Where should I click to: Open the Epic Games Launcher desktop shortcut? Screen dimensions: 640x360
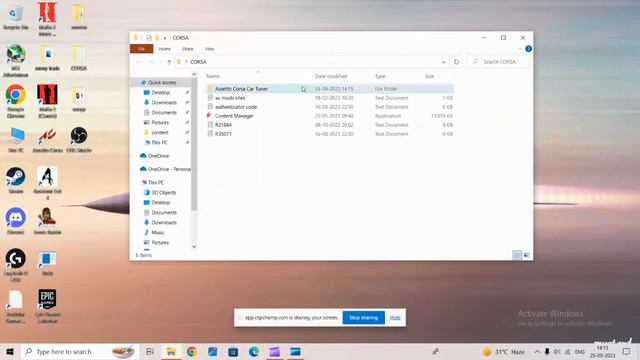[x=47, y=306]
